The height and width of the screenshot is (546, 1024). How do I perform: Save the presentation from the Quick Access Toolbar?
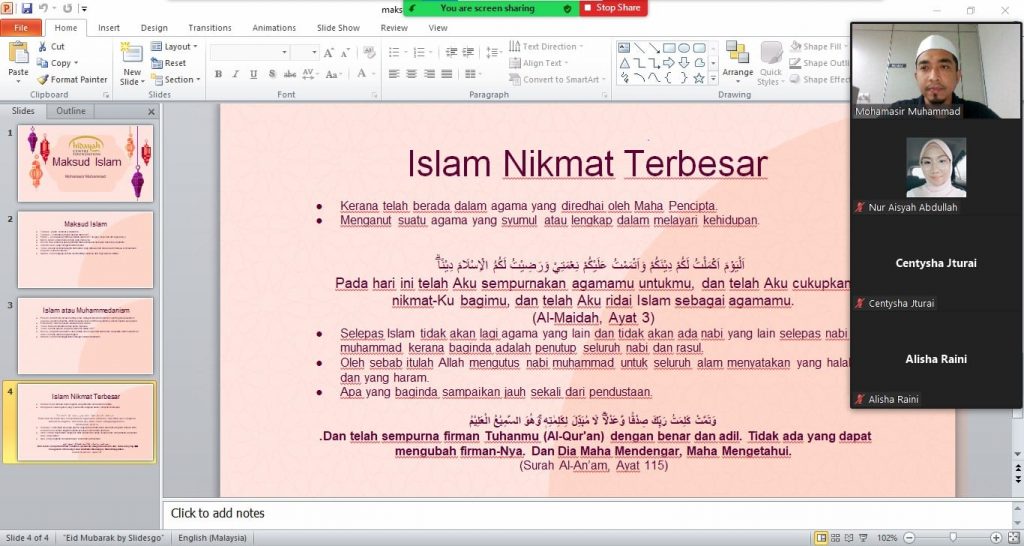[27, 8]
